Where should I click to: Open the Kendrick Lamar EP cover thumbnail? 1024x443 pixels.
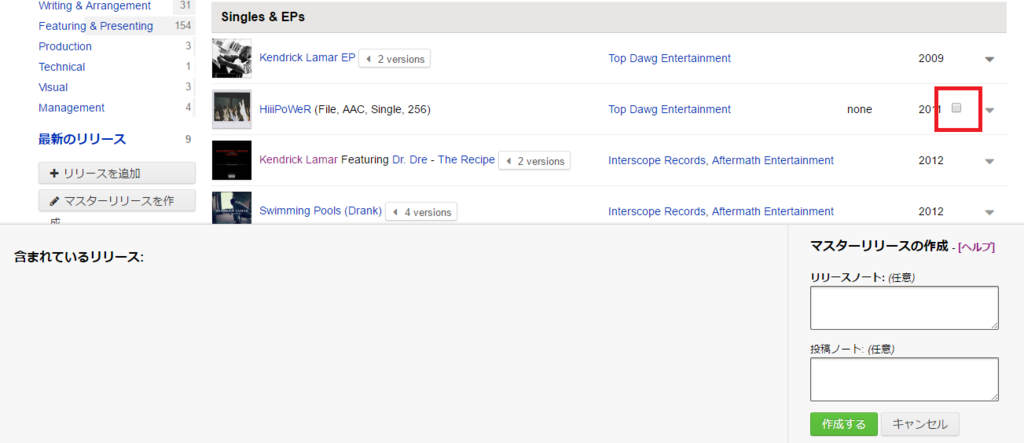(x=232, y=58)
